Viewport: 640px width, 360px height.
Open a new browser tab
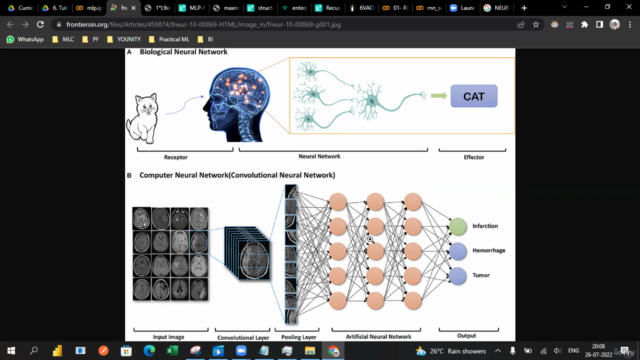(524, 8)
